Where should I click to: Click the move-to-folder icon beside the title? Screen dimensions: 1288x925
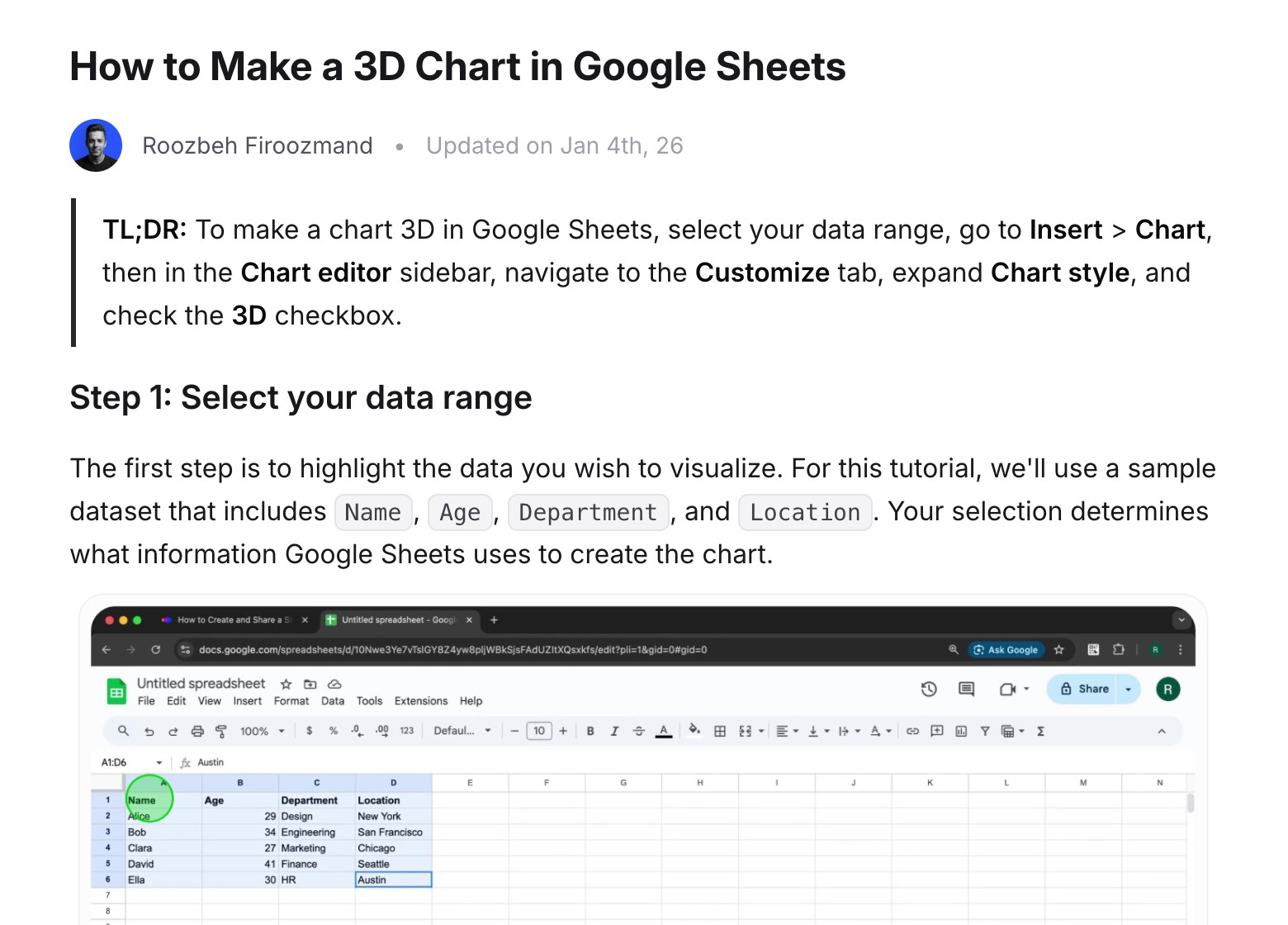click(x=310, y=684)
